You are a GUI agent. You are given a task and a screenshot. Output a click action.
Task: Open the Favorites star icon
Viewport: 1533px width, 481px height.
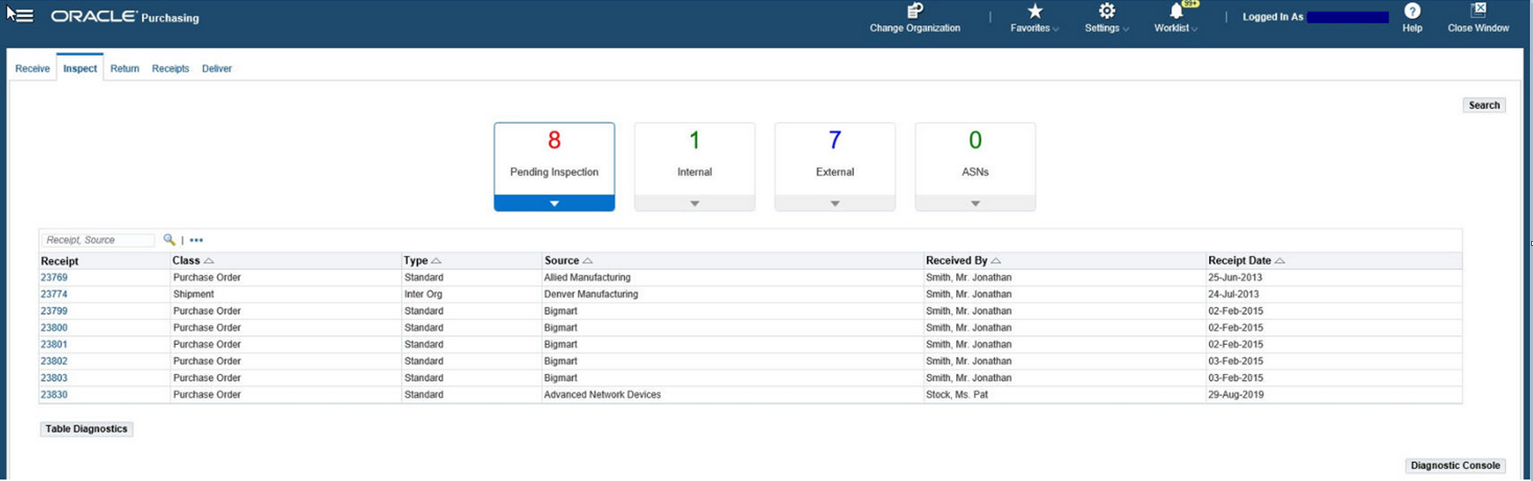click(x=1035, y=11)
